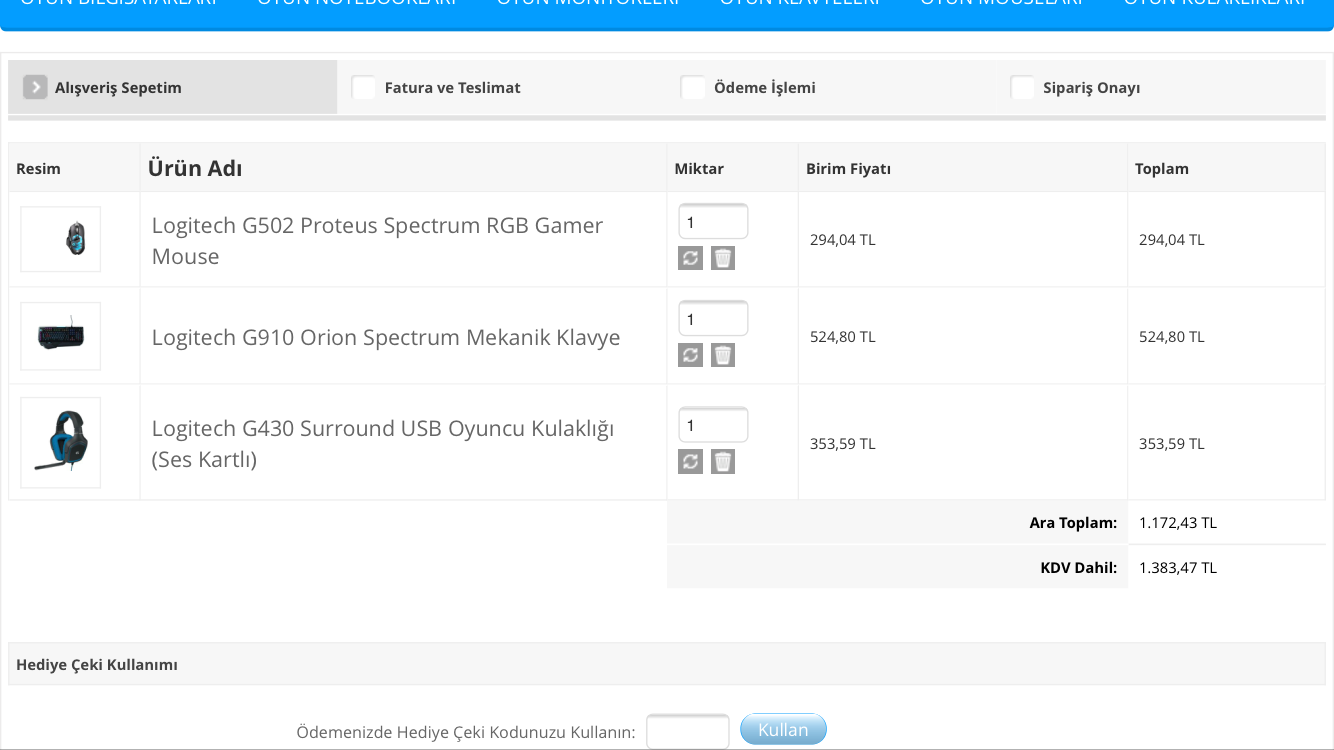Select the 1.383,47 TL total value

coord(1178,567)
